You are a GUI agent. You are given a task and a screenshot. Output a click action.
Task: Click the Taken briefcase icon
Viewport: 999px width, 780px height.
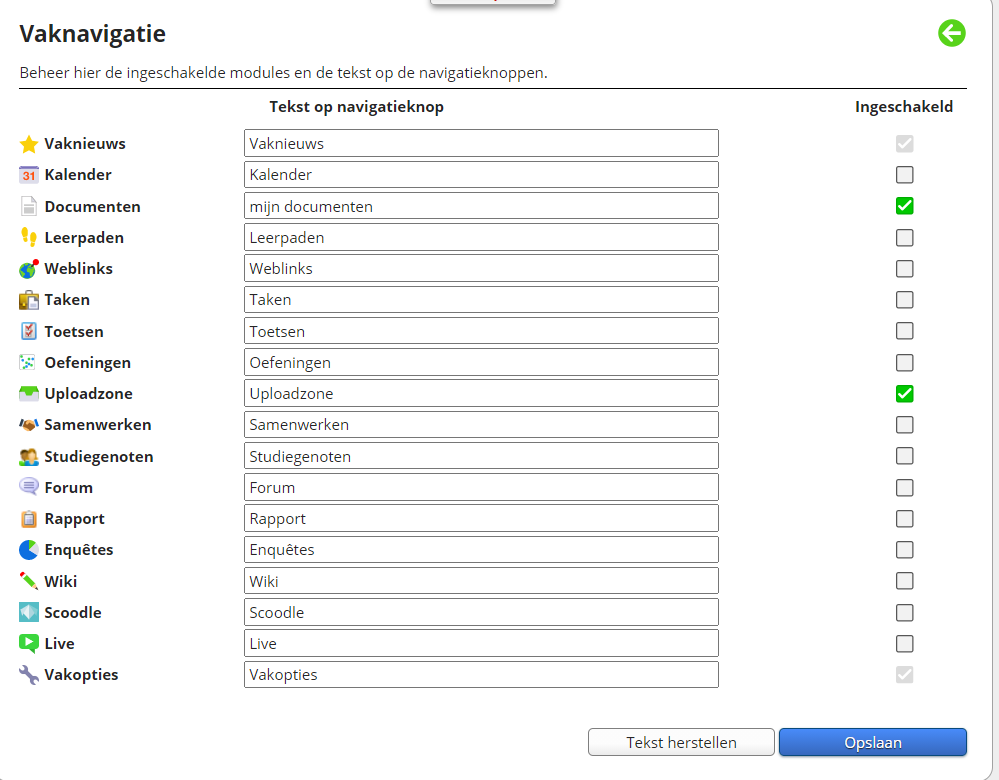pyautogui.click(x=29, y=300)
